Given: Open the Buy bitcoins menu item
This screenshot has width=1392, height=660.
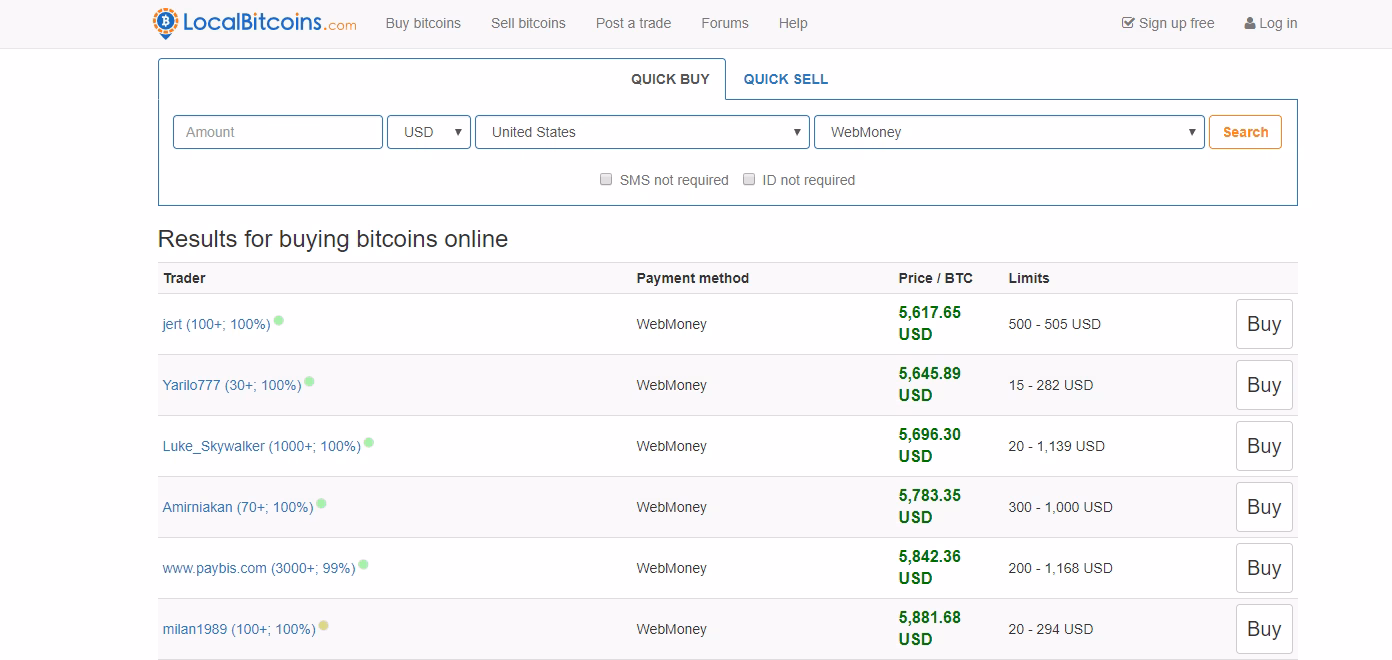Looking at the screenshot, I should (x=423, y=23).
